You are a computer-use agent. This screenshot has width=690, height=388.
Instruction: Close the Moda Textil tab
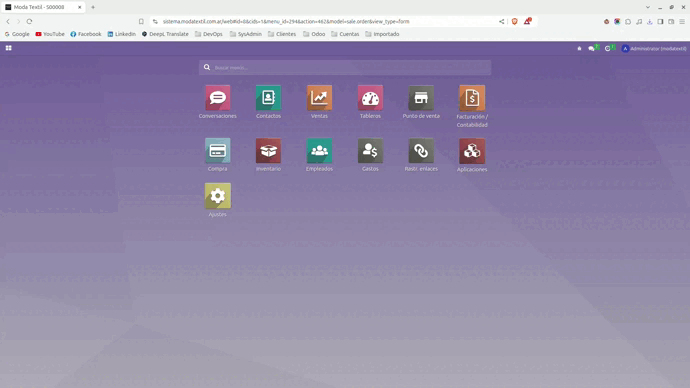[x=80, y=7]
